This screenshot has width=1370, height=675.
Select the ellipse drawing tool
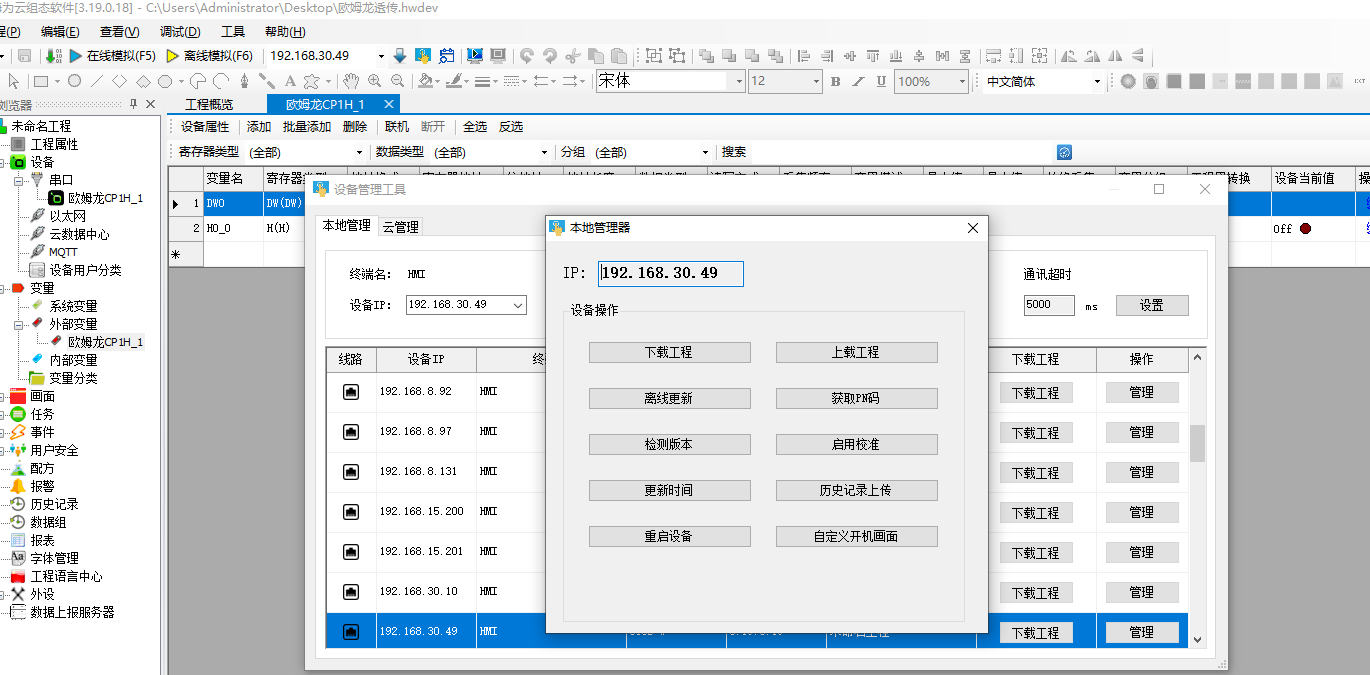(x=74, y=81)
